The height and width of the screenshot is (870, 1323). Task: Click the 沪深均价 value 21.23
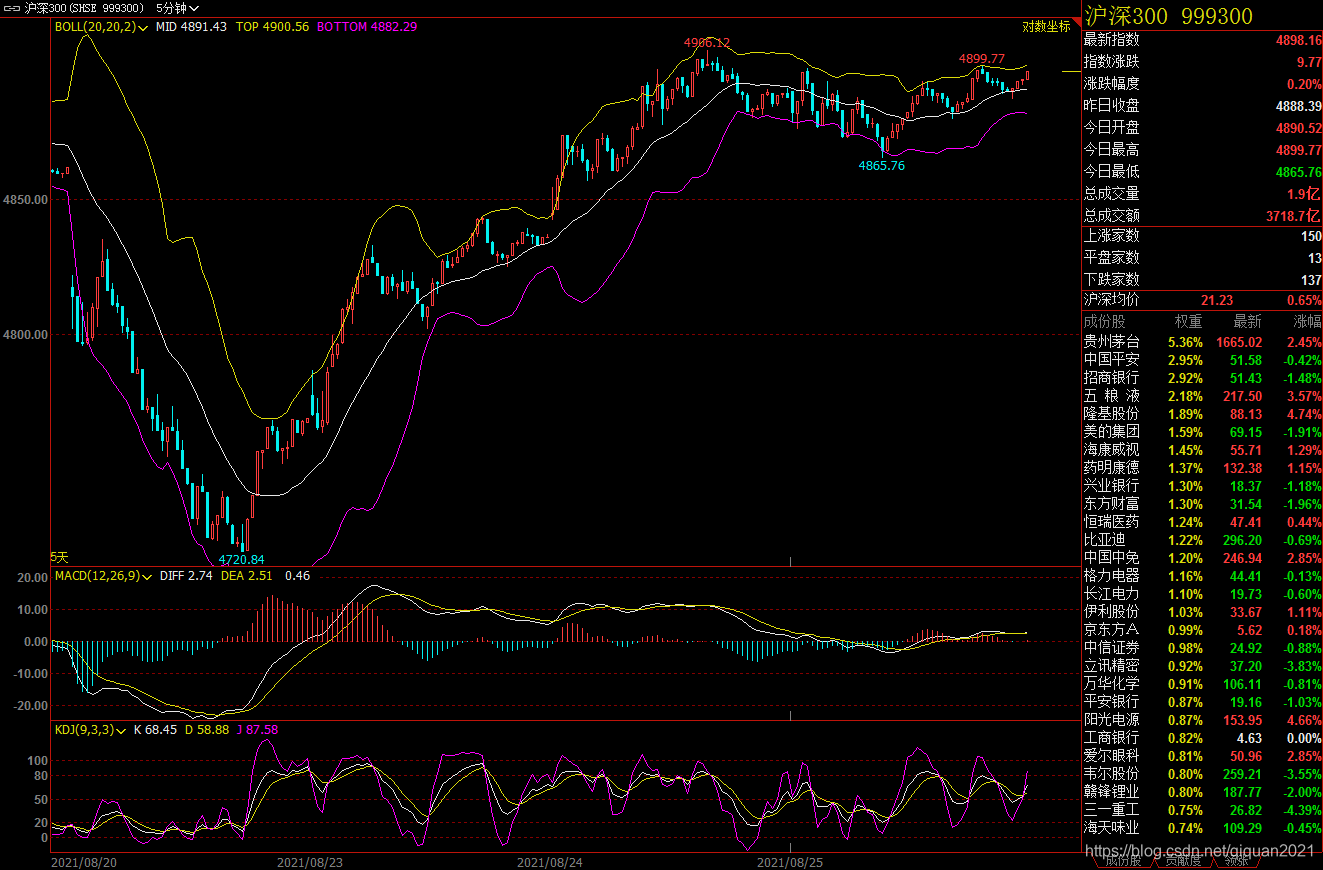[x=1217, y=300]
